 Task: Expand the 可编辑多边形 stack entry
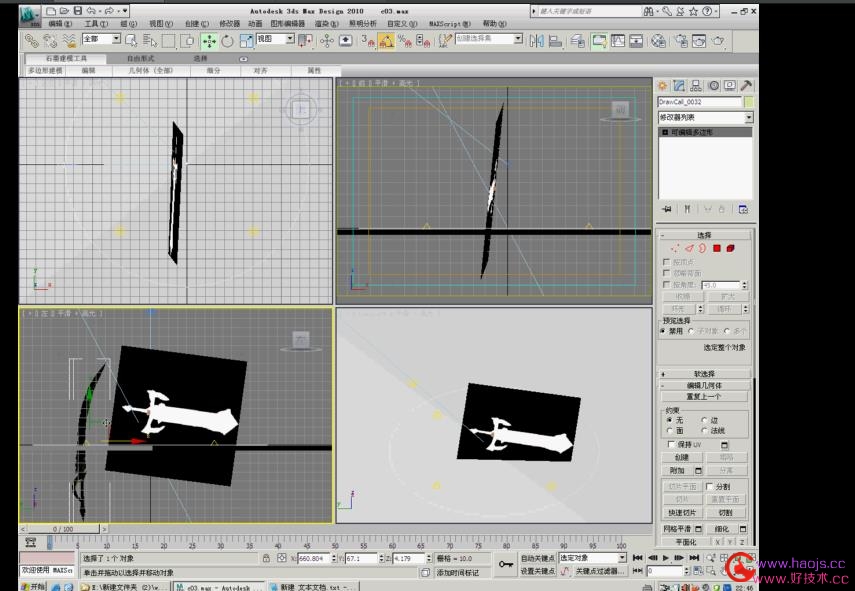(665, 132)
